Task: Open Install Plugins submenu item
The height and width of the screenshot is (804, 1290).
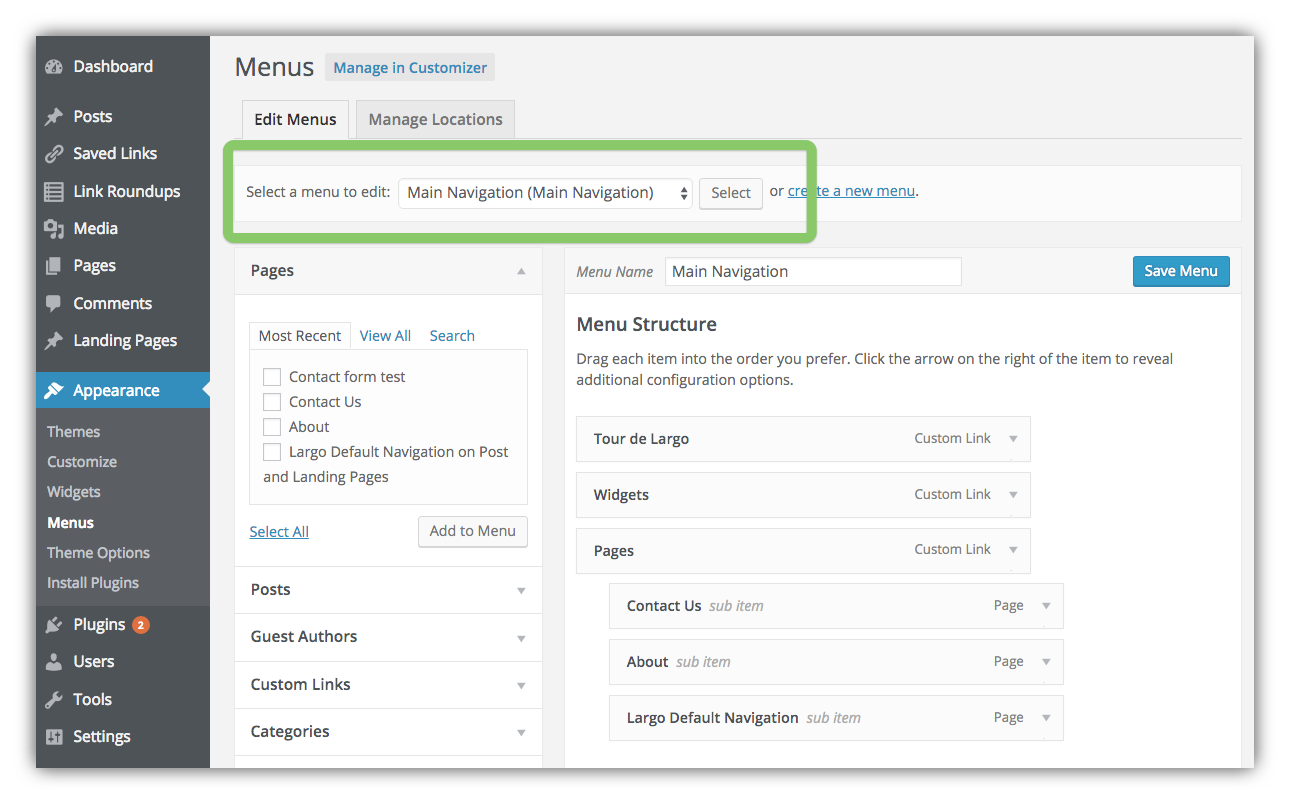Action: (93, 583)
